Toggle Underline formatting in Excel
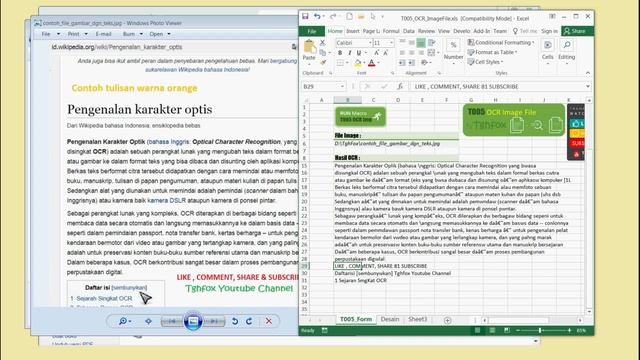 [359, 53]
